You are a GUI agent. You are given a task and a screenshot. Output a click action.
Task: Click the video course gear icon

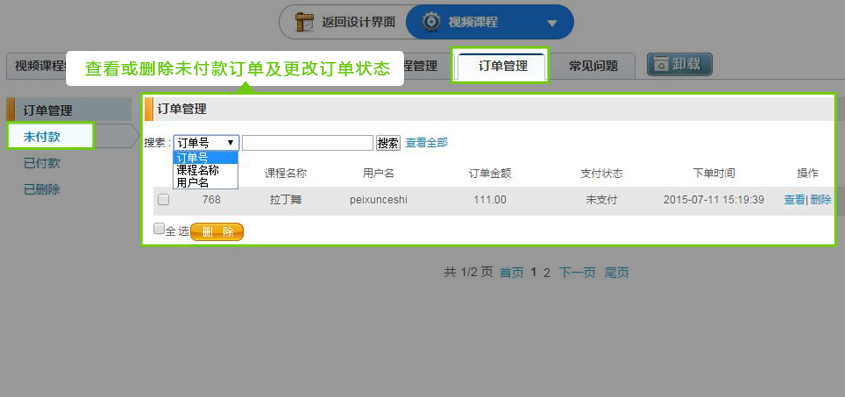click(431, 22)
